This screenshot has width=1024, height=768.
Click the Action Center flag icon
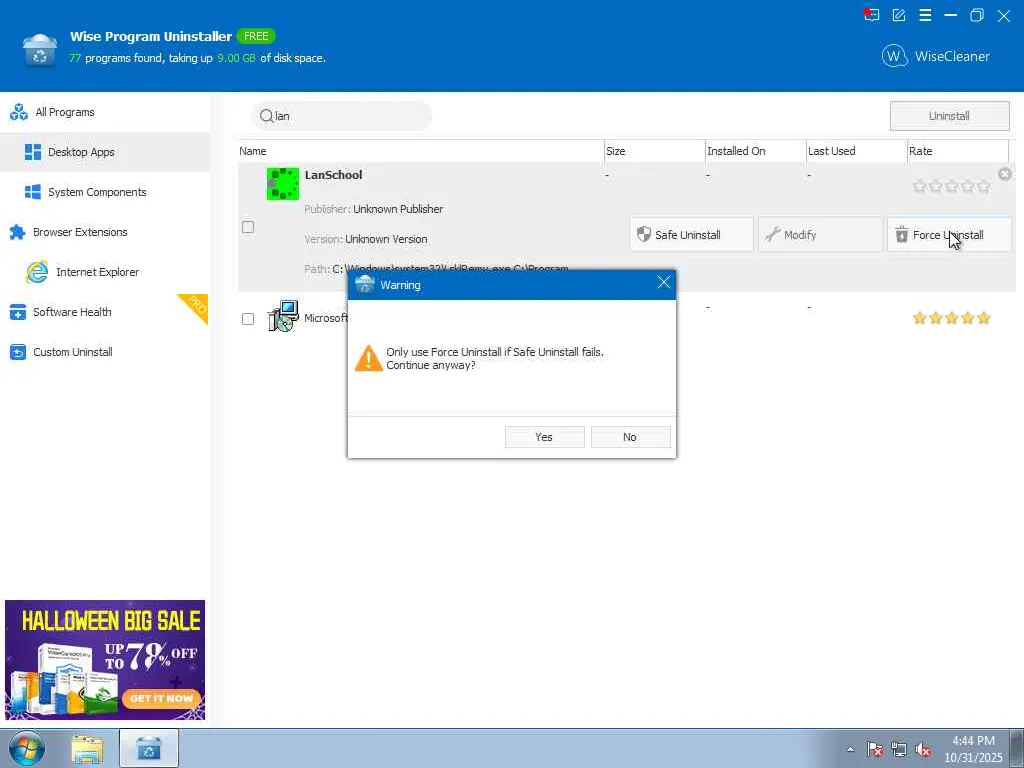click(874, 749)
